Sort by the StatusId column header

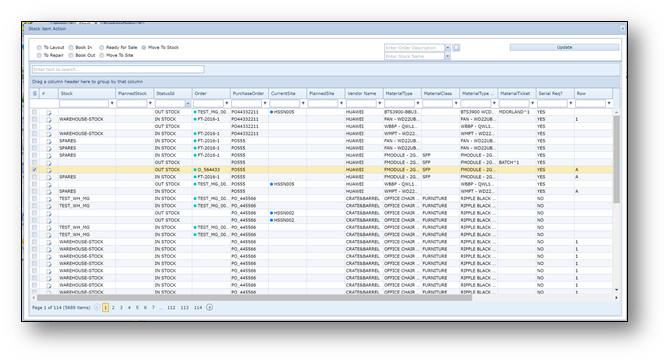point(173,94)
